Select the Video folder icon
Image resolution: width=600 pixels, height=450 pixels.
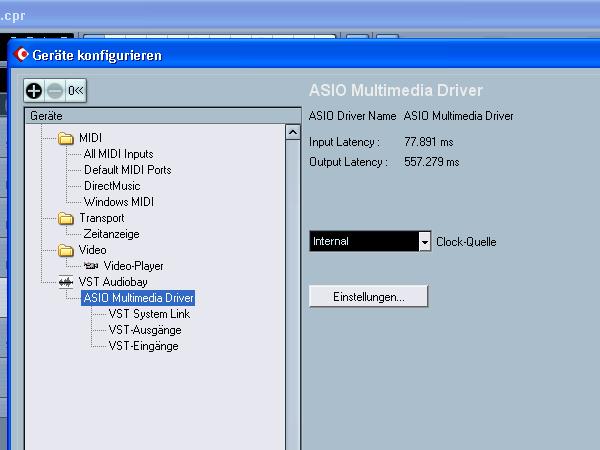click(66, 250)
